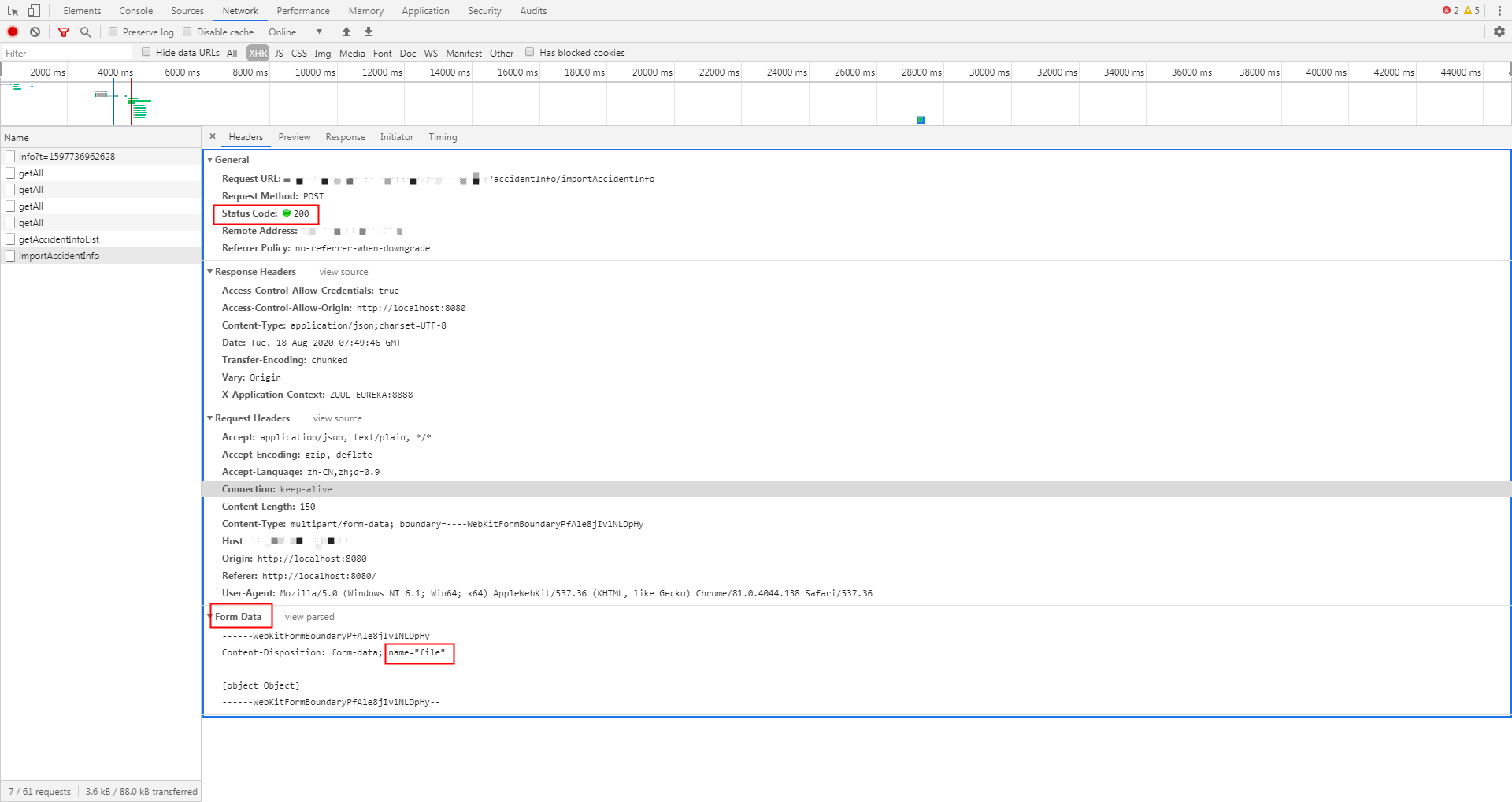Filter requests by JS type
The height and width of the screenshot is (802, 1512).
[279, 53]
